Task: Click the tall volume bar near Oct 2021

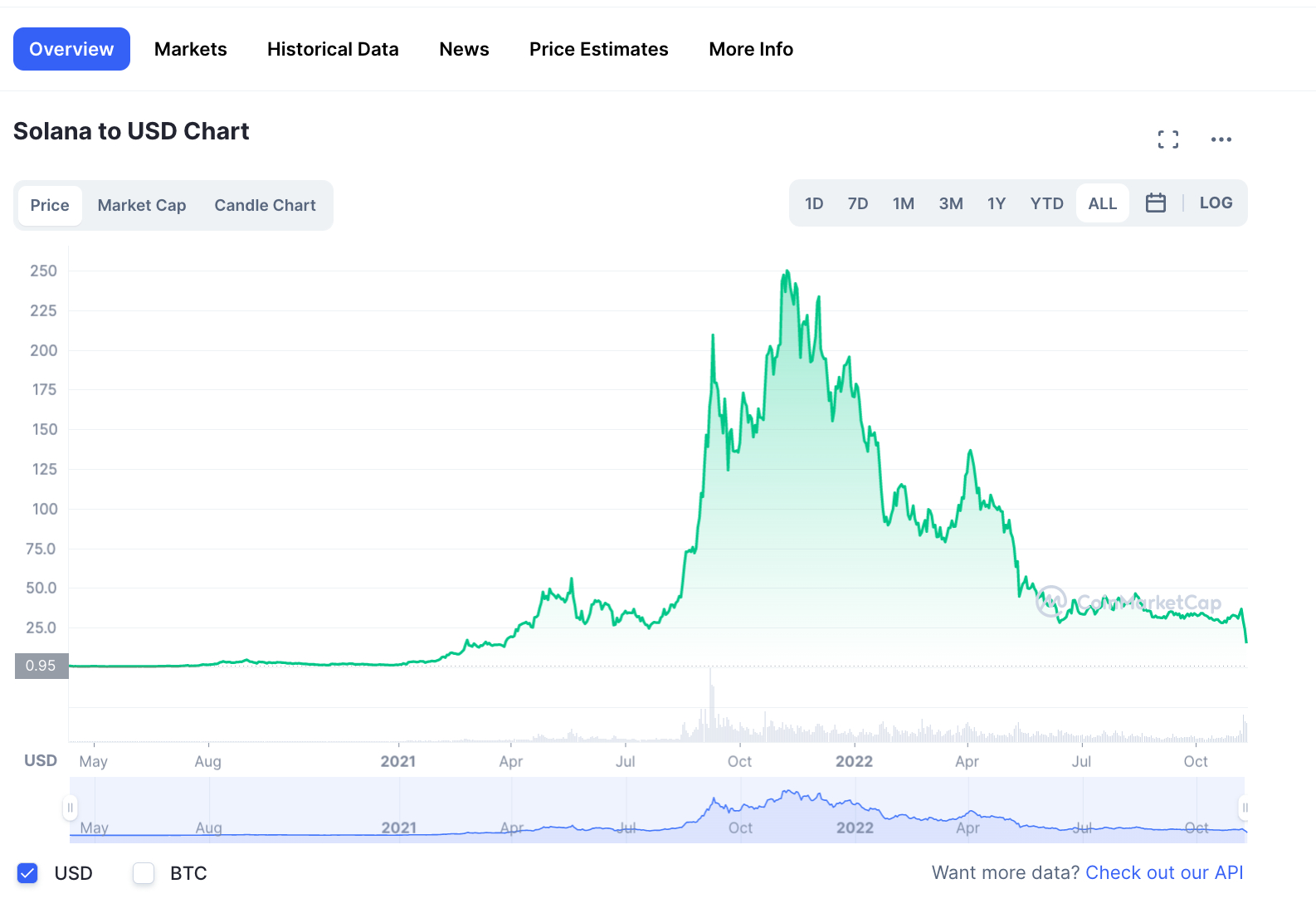Action: pyautogui.click(x=711, y=705)
